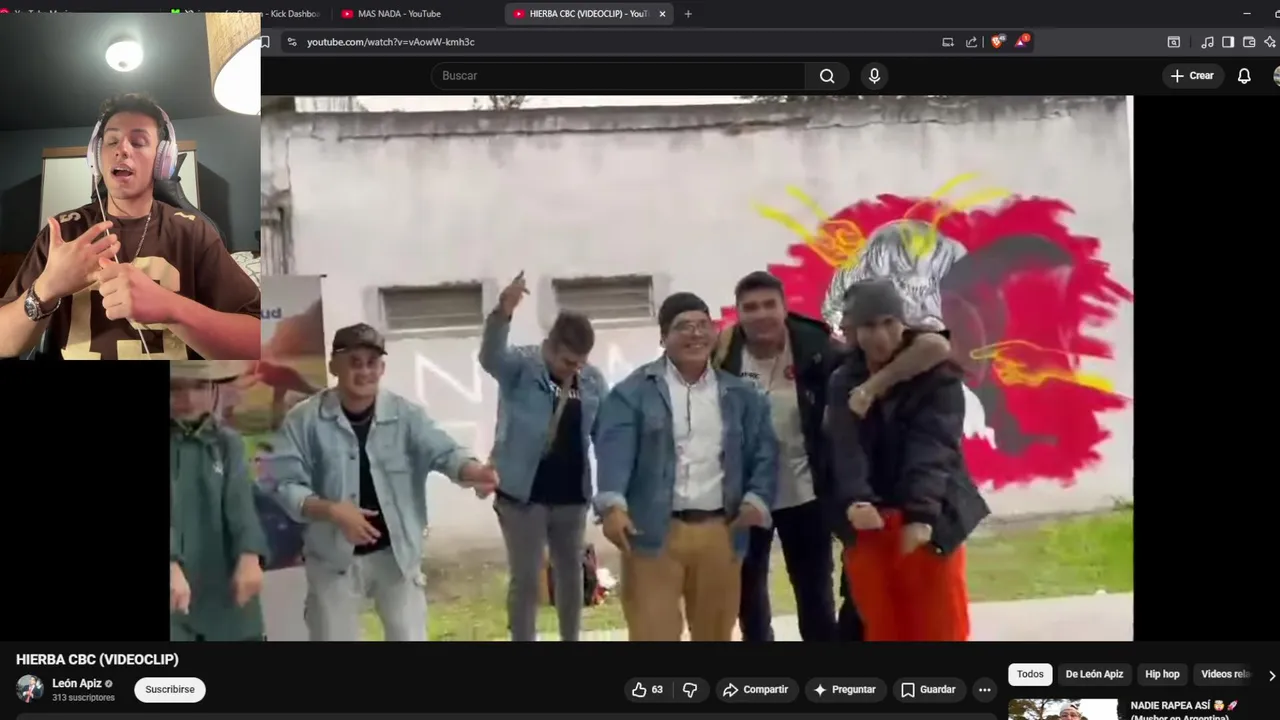Open the Brave Shields lion icon
Screen dimensions: 1280x720
[998, 41]
